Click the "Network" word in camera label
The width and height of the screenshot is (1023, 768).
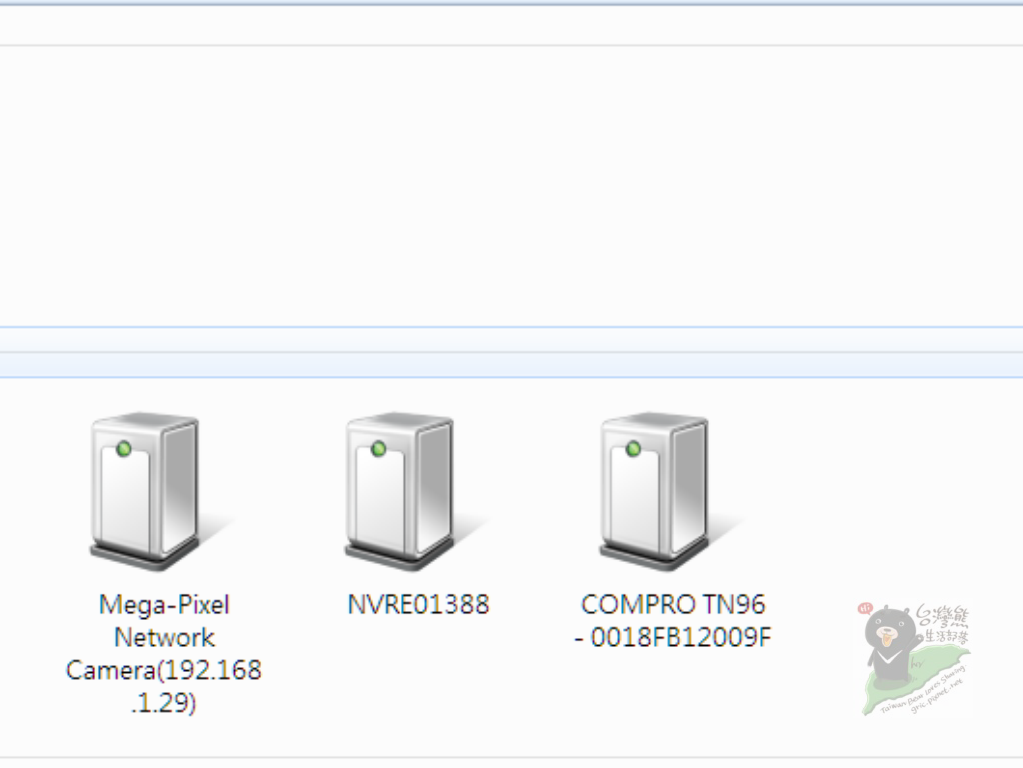point(164,637)
